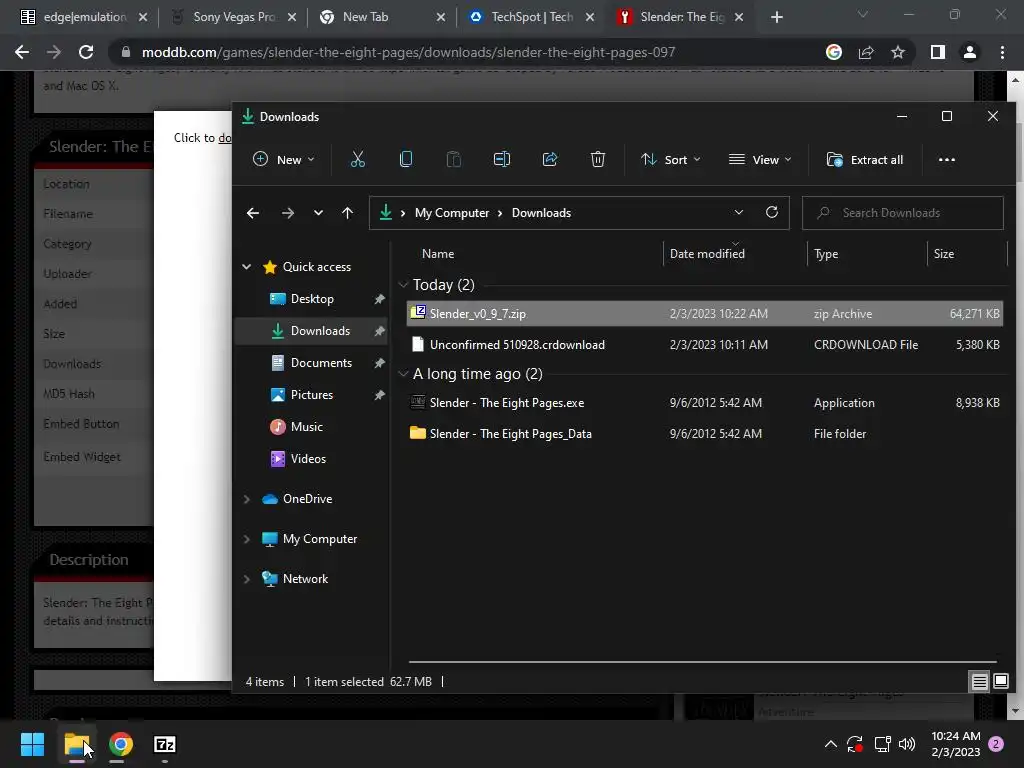Open Chrome three-dot menu
This screenshot has width=1024, height=768.
[1002, 52]
